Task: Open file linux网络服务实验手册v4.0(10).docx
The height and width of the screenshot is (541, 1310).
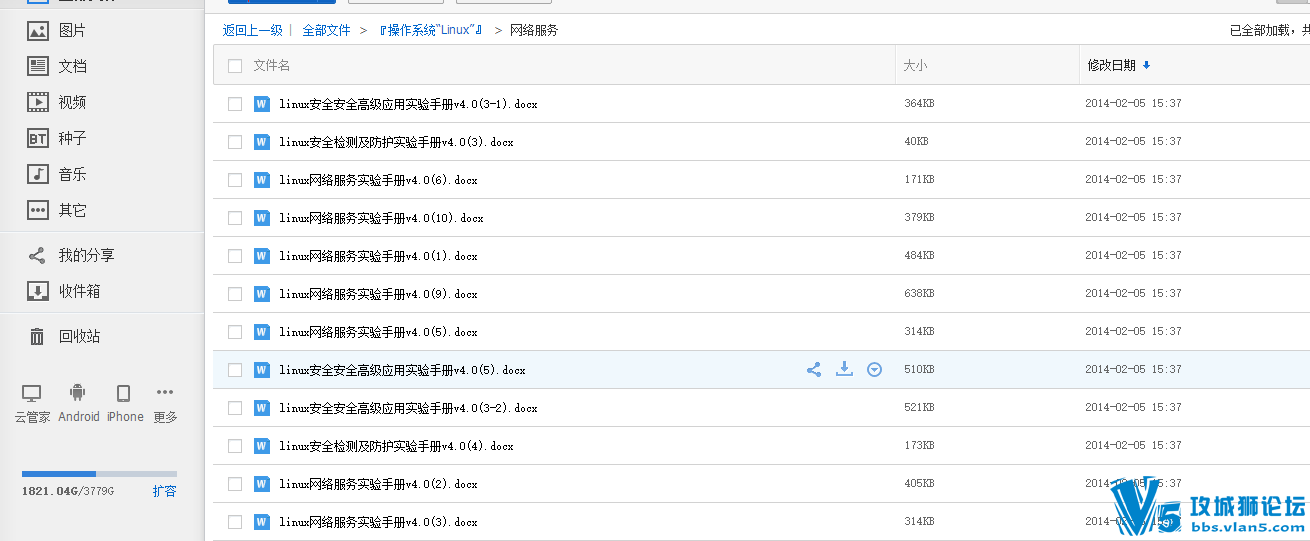Action: (x=381, y=218)
